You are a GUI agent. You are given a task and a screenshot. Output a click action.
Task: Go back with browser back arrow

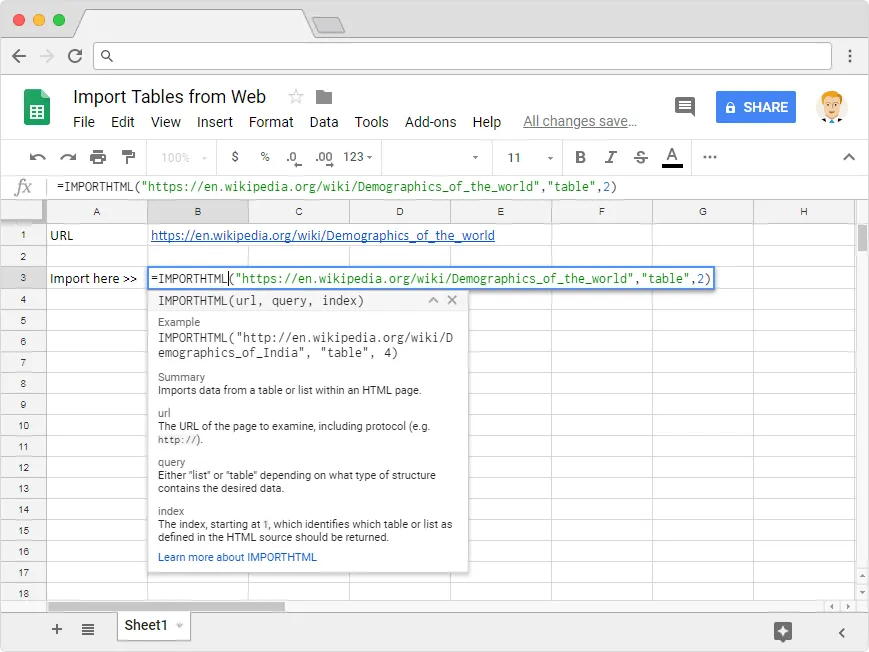pos(19,56)
